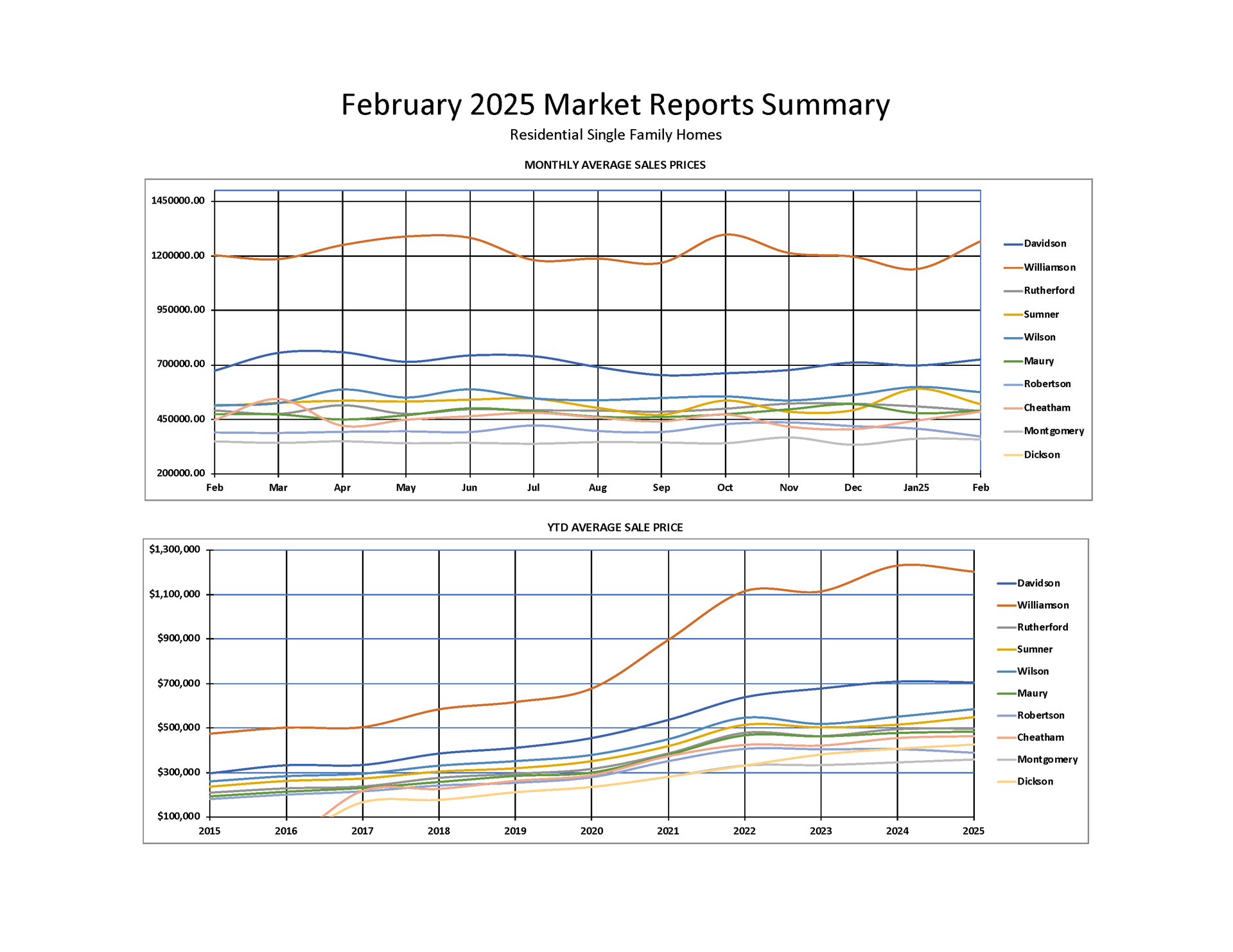The image size is (1233, 952).
Task: Click MONTHLY AVERAGE SALES PRICES chart title
Action: tap(615, 165)
